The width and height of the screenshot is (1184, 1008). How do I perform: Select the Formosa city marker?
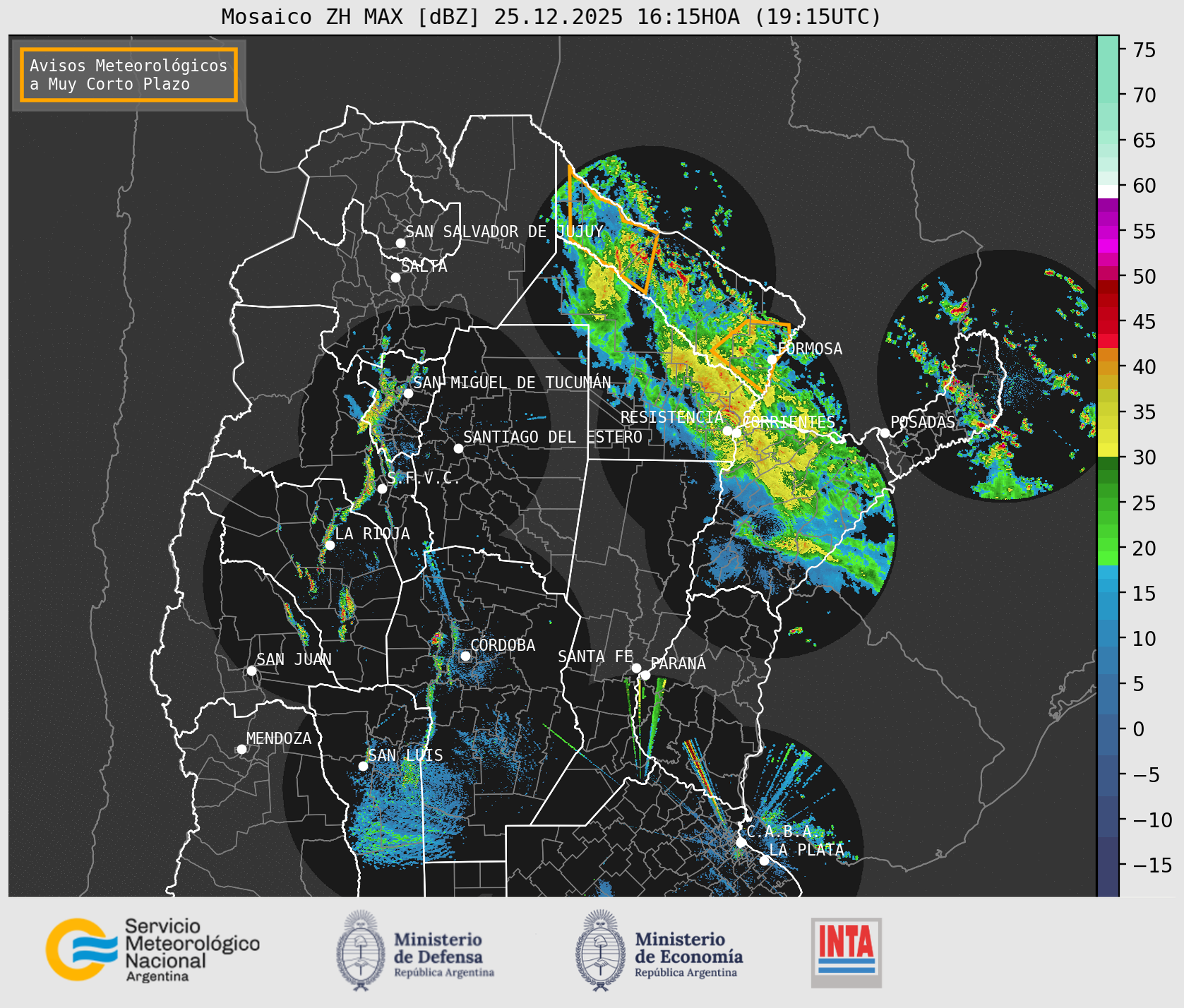click(x=772, y=359)
